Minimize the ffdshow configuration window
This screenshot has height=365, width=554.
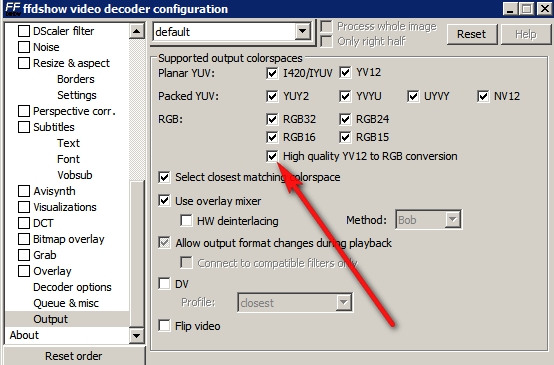pos(510,9)
